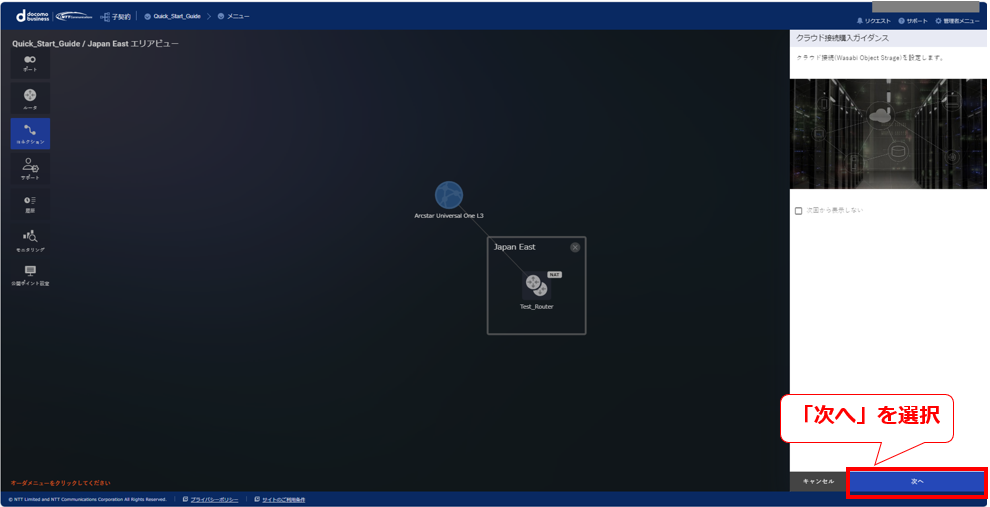Open リクエスト notifications in the header
This screenshot has height=507, width=990.
[x=874, y=21]
